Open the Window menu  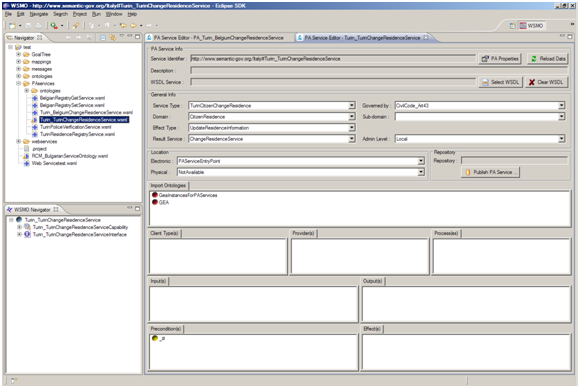click(x=114, y=14)
